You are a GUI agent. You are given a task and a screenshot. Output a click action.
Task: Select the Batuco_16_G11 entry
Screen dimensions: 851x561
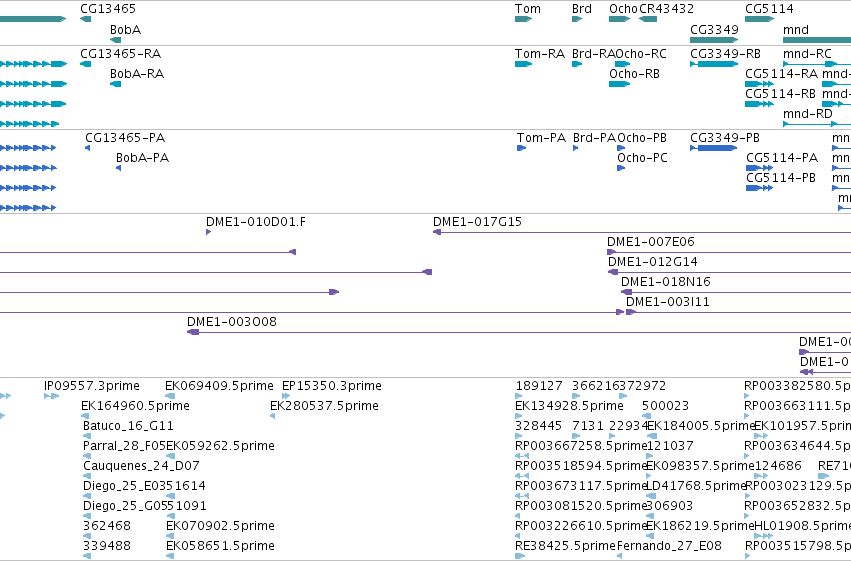tap(128, 426)
